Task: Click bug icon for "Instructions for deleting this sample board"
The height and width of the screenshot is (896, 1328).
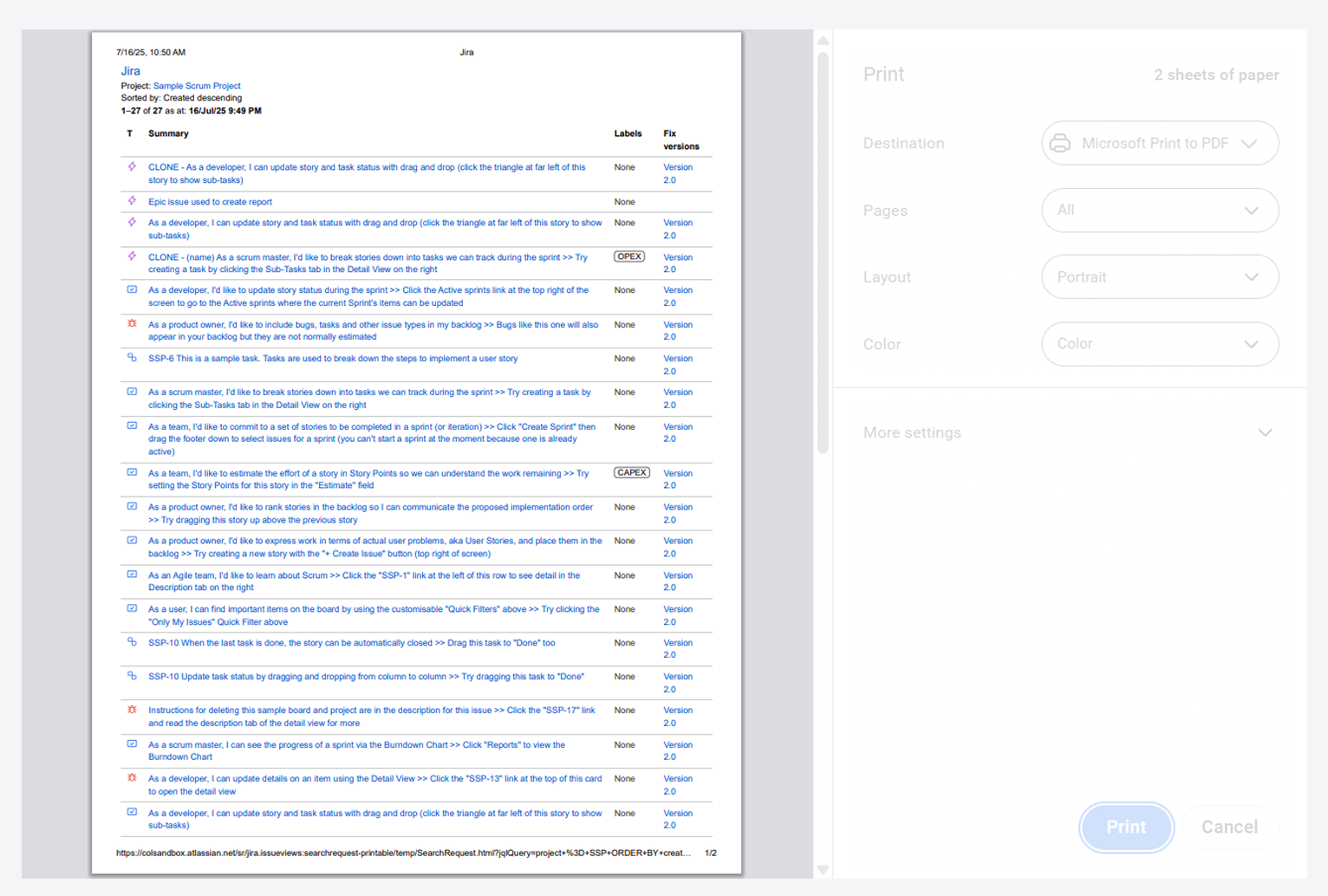Action: point(132,710)
